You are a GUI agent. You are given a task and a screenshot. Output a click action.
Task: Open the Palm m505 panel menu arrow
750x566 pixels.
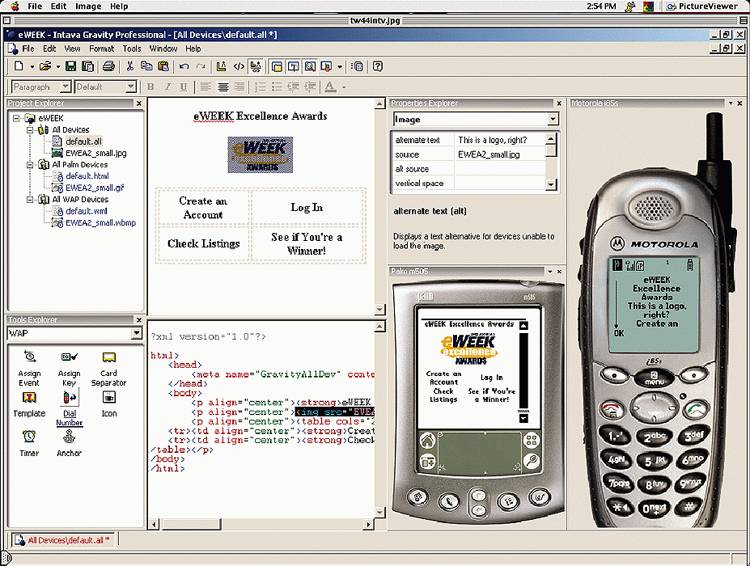coord(550,271)
